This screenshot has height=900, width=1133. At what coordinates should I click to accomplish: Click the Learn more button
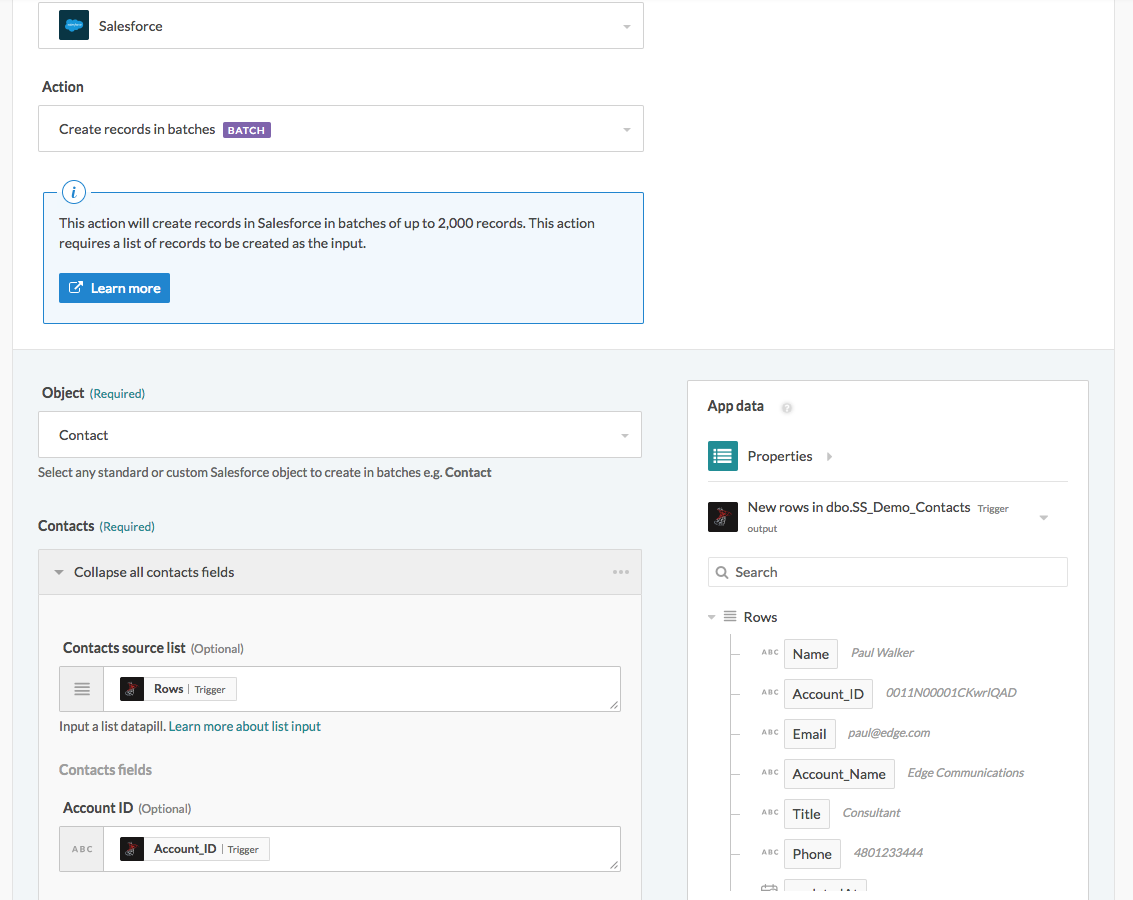pyautogui.click(x=114, y=287)
